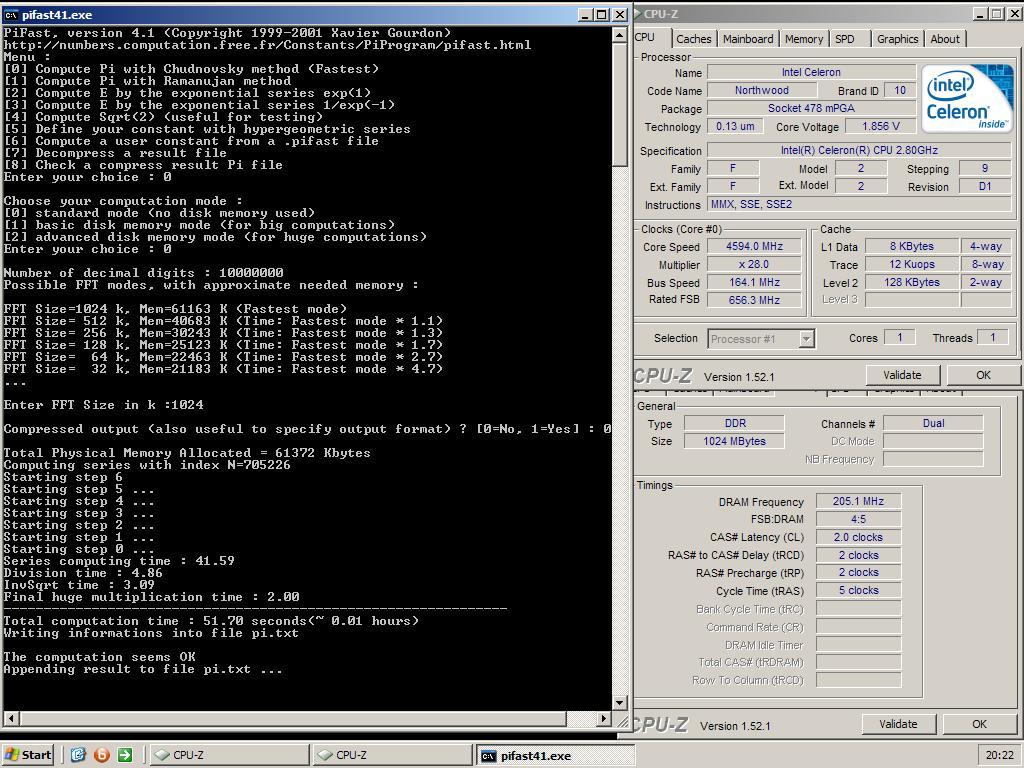Click the Stepping value 9

click(x=985, y=168)
